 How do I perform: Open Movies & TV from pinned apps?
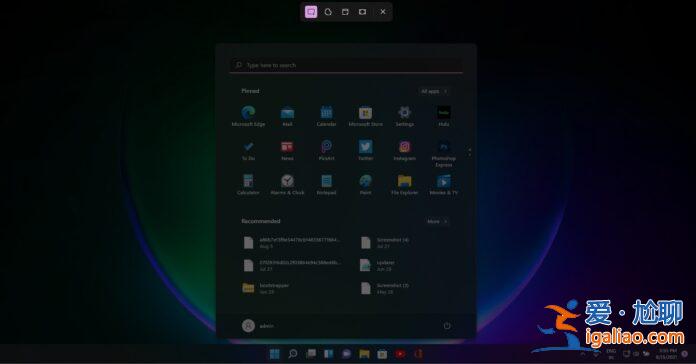pyautogui.click(x=444, y=185)
